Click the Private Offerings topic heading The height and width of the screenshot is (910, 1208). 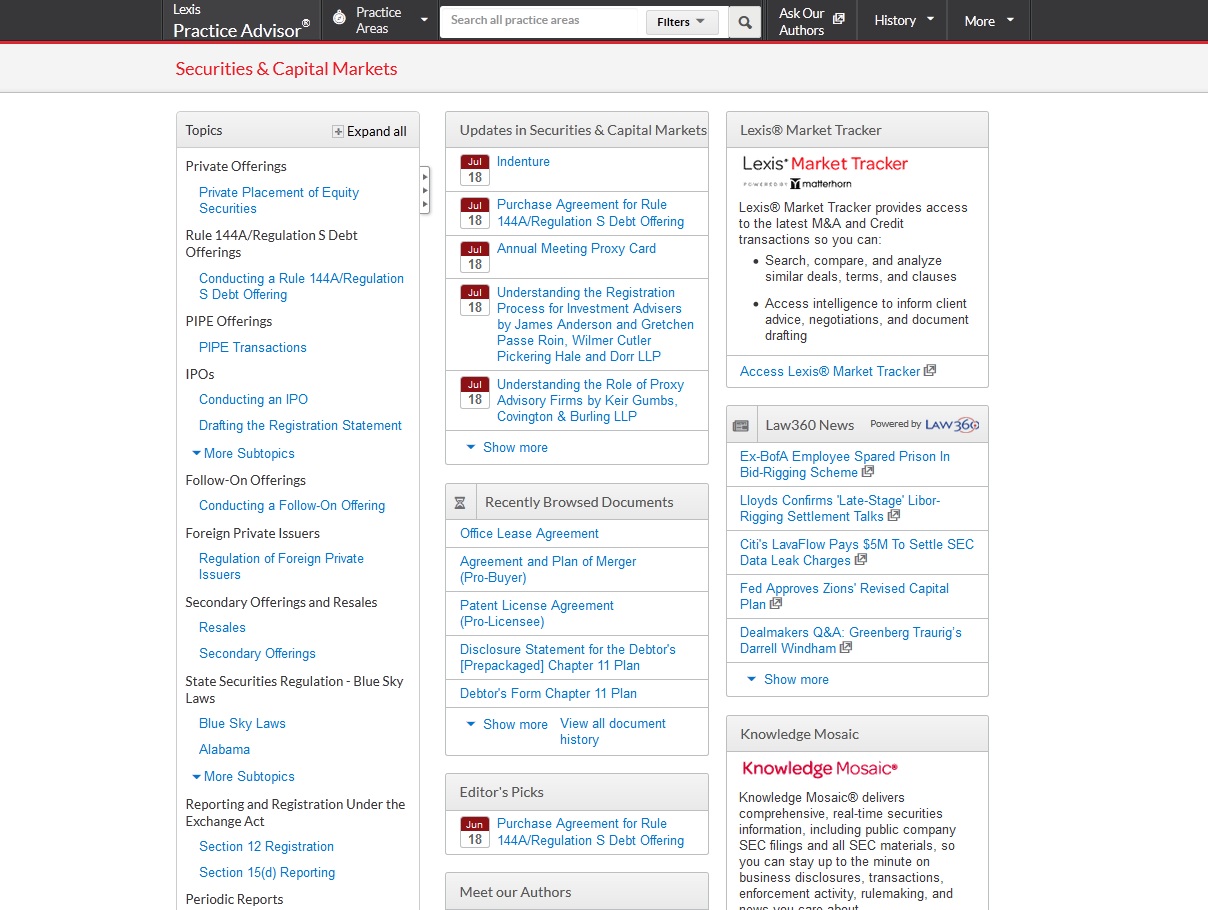236,166
